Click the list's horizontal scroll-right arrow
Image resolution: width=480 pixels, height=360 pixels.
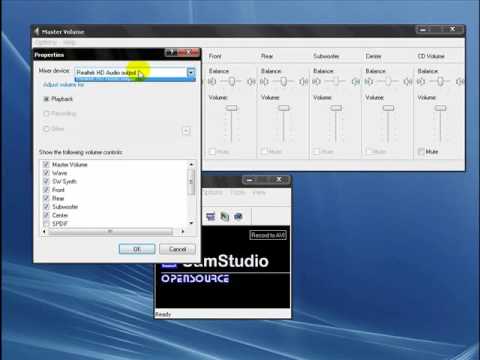(x=183, y=231)
